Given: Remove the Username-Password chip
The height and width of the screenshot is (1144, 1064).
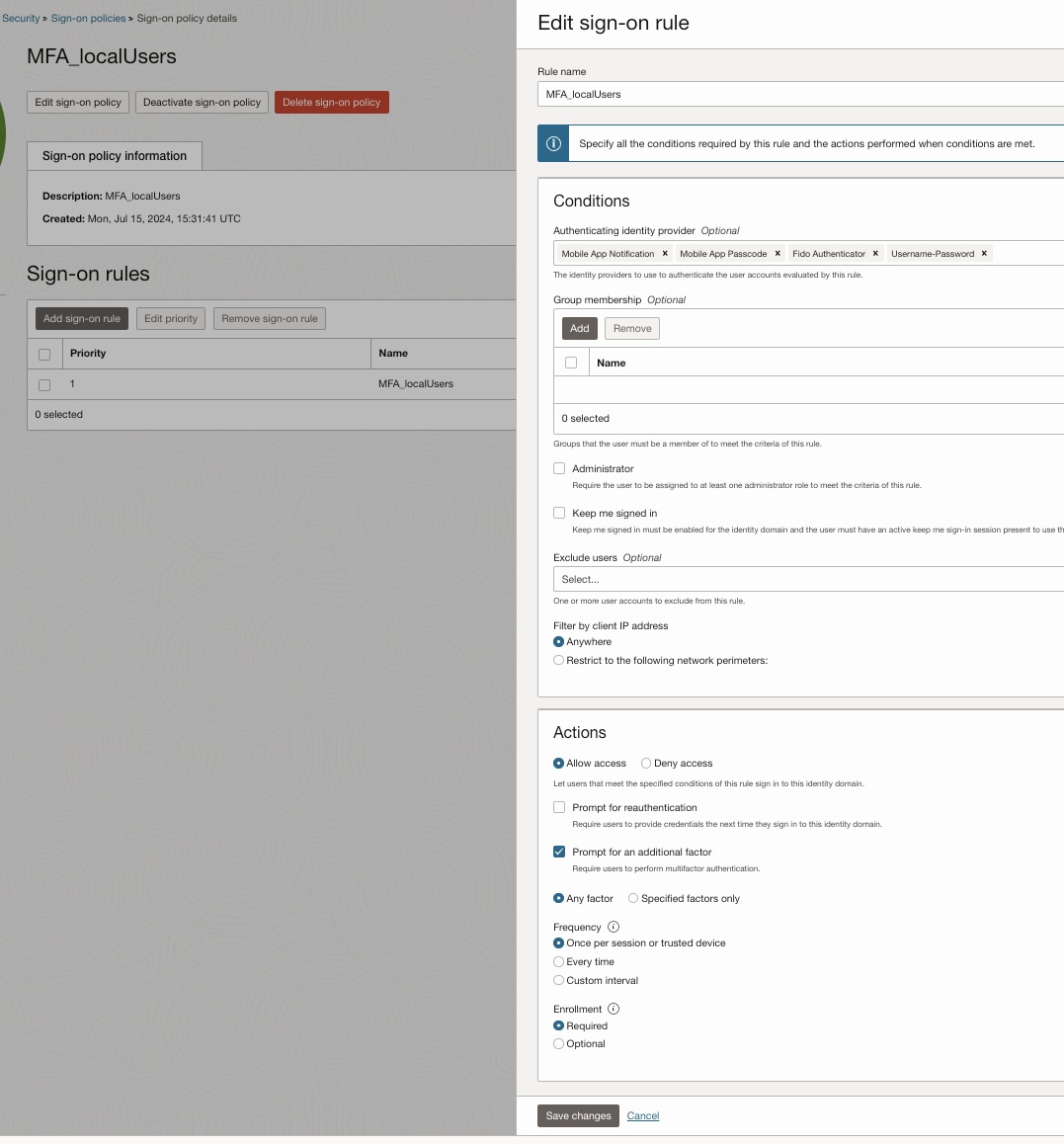Looking at the screenshot, I should [984, 254].
